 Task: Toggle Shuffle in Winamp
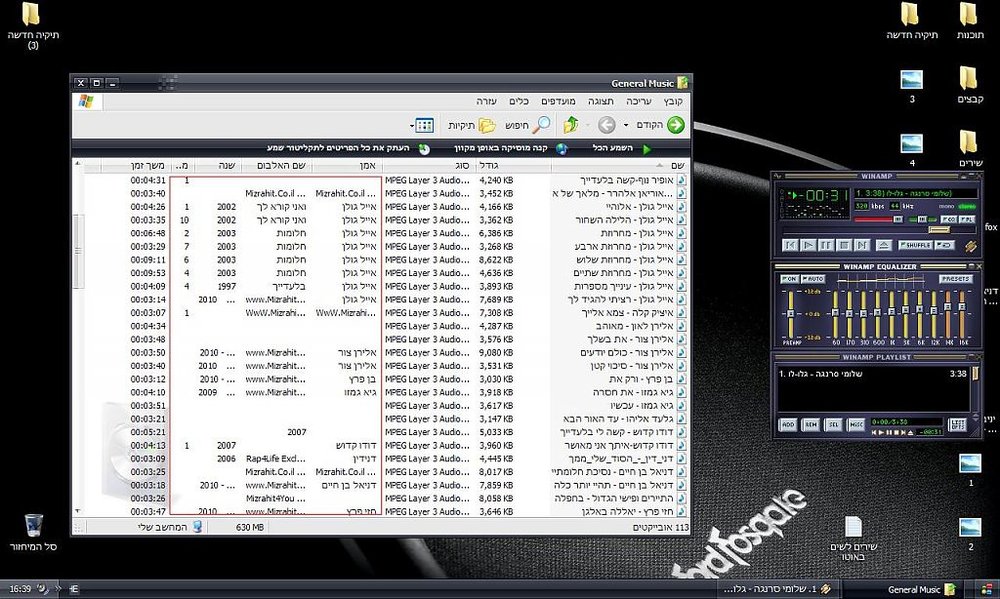coord(915,245)
